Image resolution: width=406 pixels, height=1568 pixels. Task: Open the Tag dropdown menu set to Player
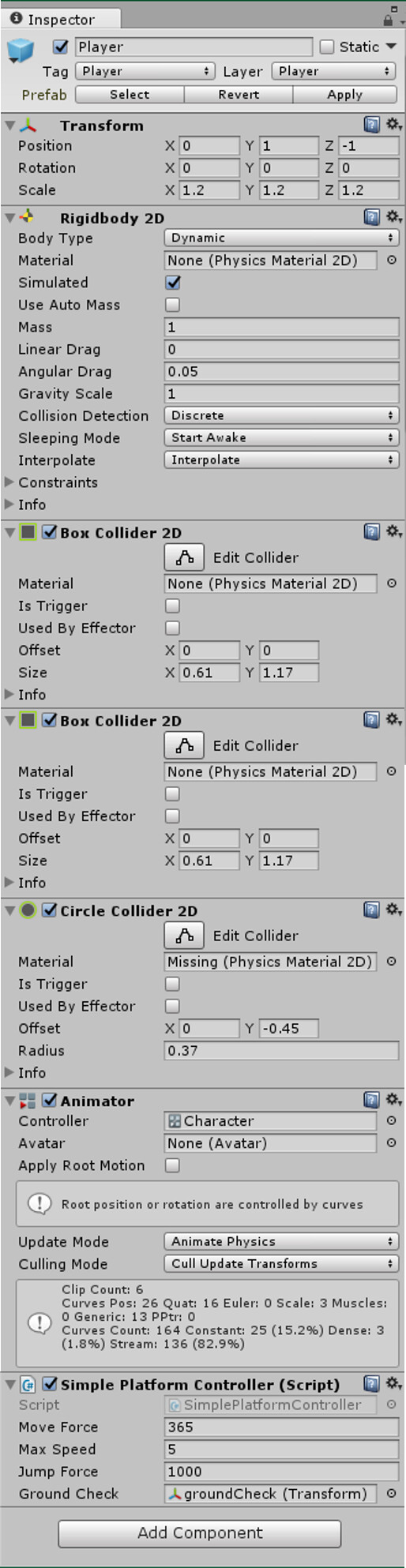click(145, 71)
